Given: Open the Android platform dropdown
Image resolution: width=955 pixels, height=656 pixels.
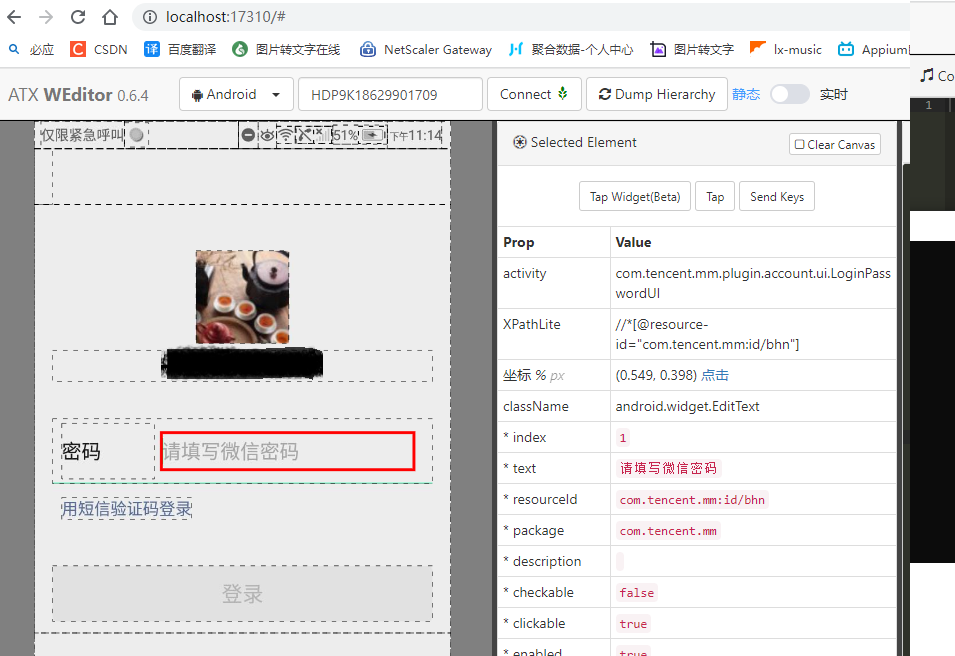Looking at the screenshot, I should 236,94.
